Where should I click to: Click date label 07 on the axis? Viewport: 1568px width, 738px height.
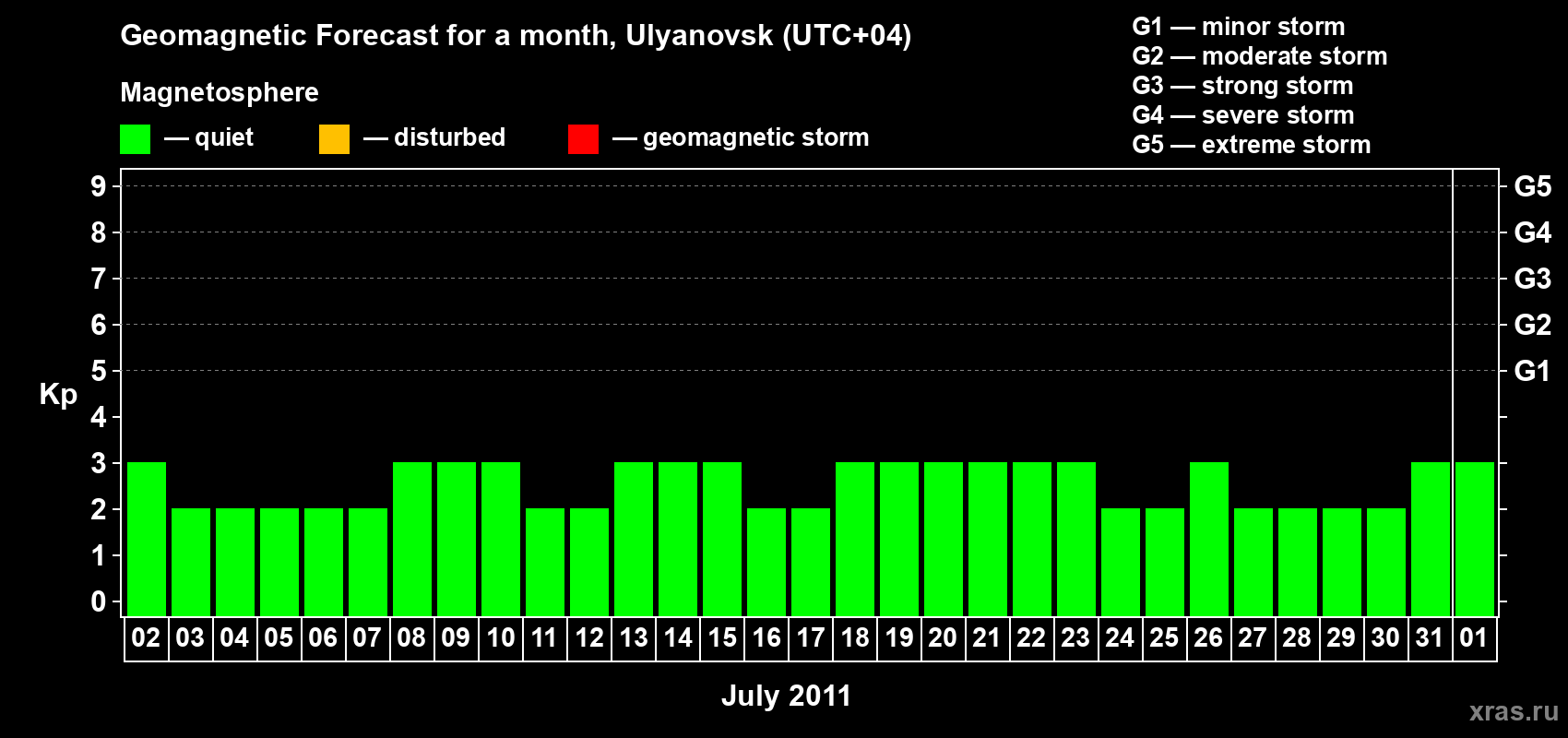367,637
